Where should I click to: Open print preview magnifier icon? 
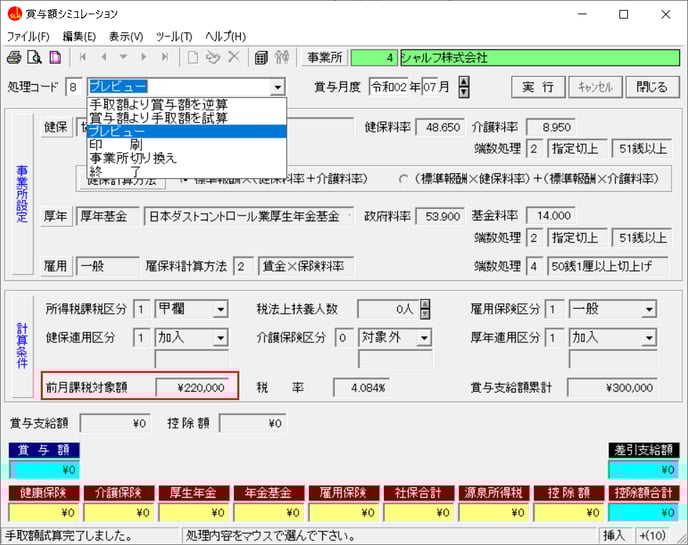click(34, 57)
